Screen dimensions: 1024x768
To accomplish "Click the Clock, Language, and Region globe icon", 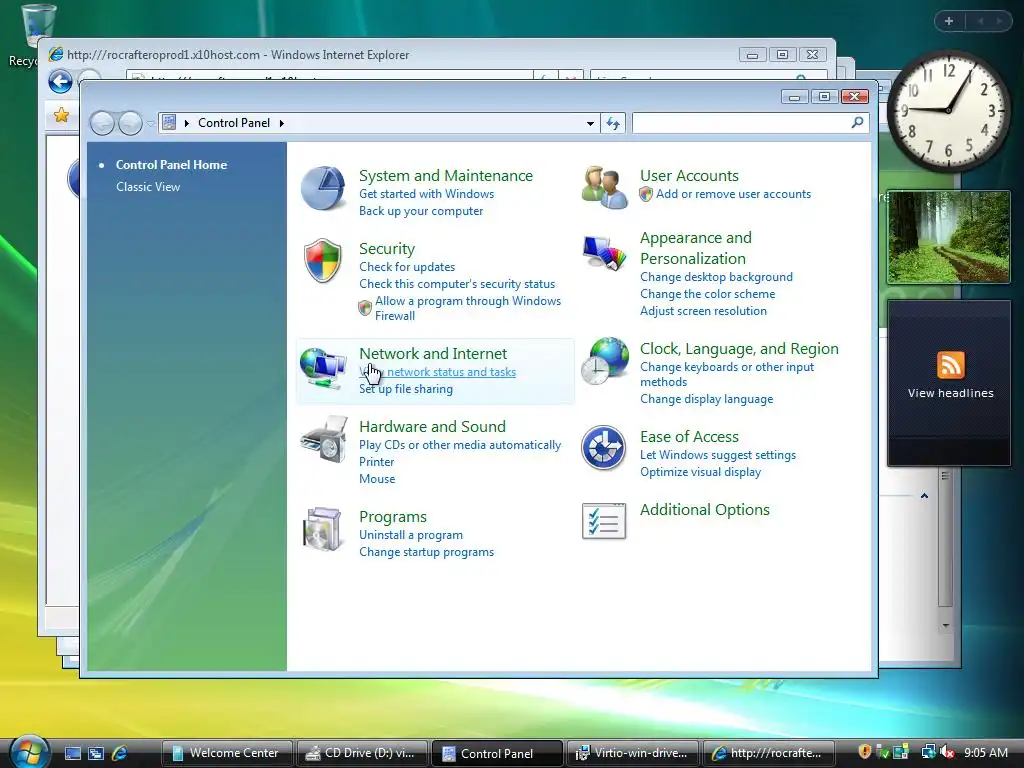I will 604,360.
